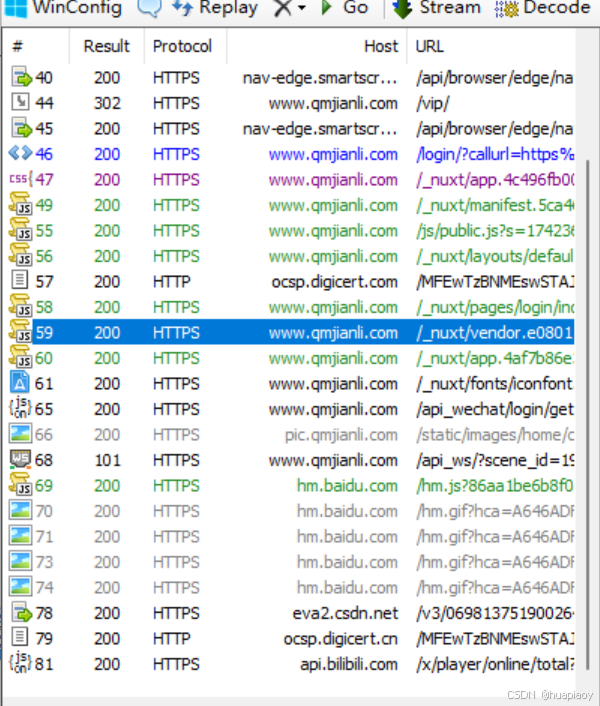Select the /login/?callurl URL of session 46
The height and width of the screenshot is (706, 600).
click(495, 154)
